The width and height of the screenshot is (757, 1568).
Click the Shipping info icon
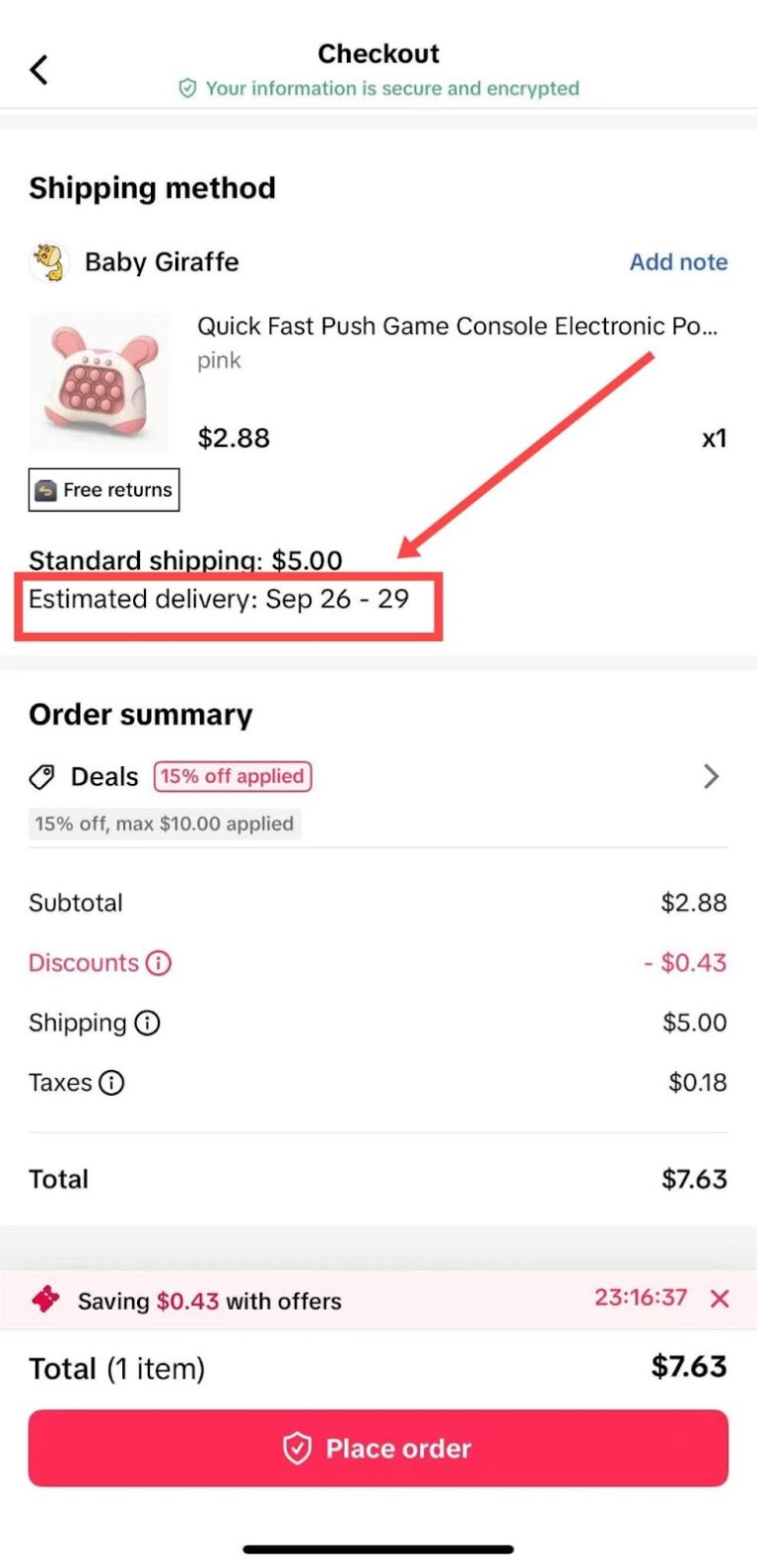[146, 1023]
